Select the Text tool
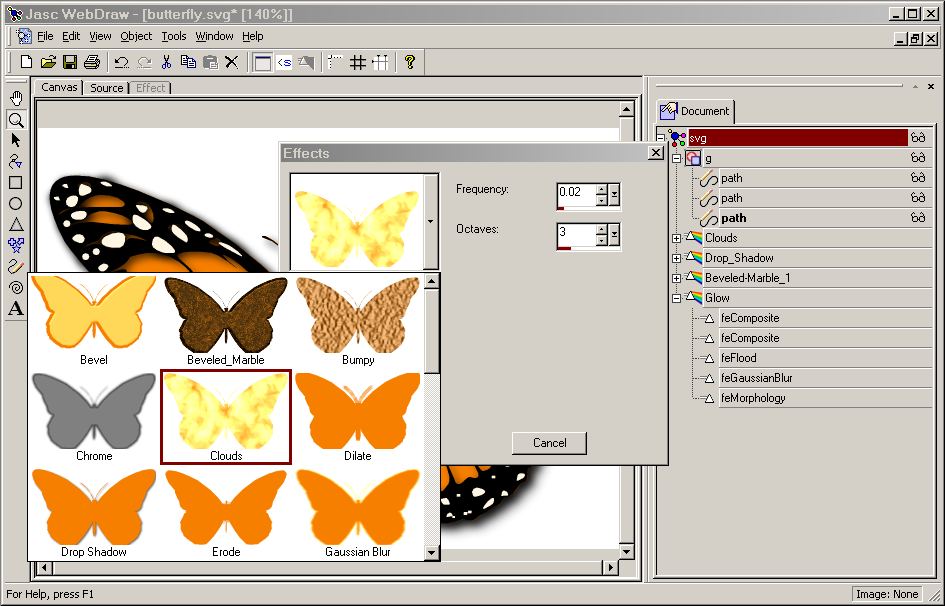The width and height of the screenshot is (945, 606). tap(16, 308)
